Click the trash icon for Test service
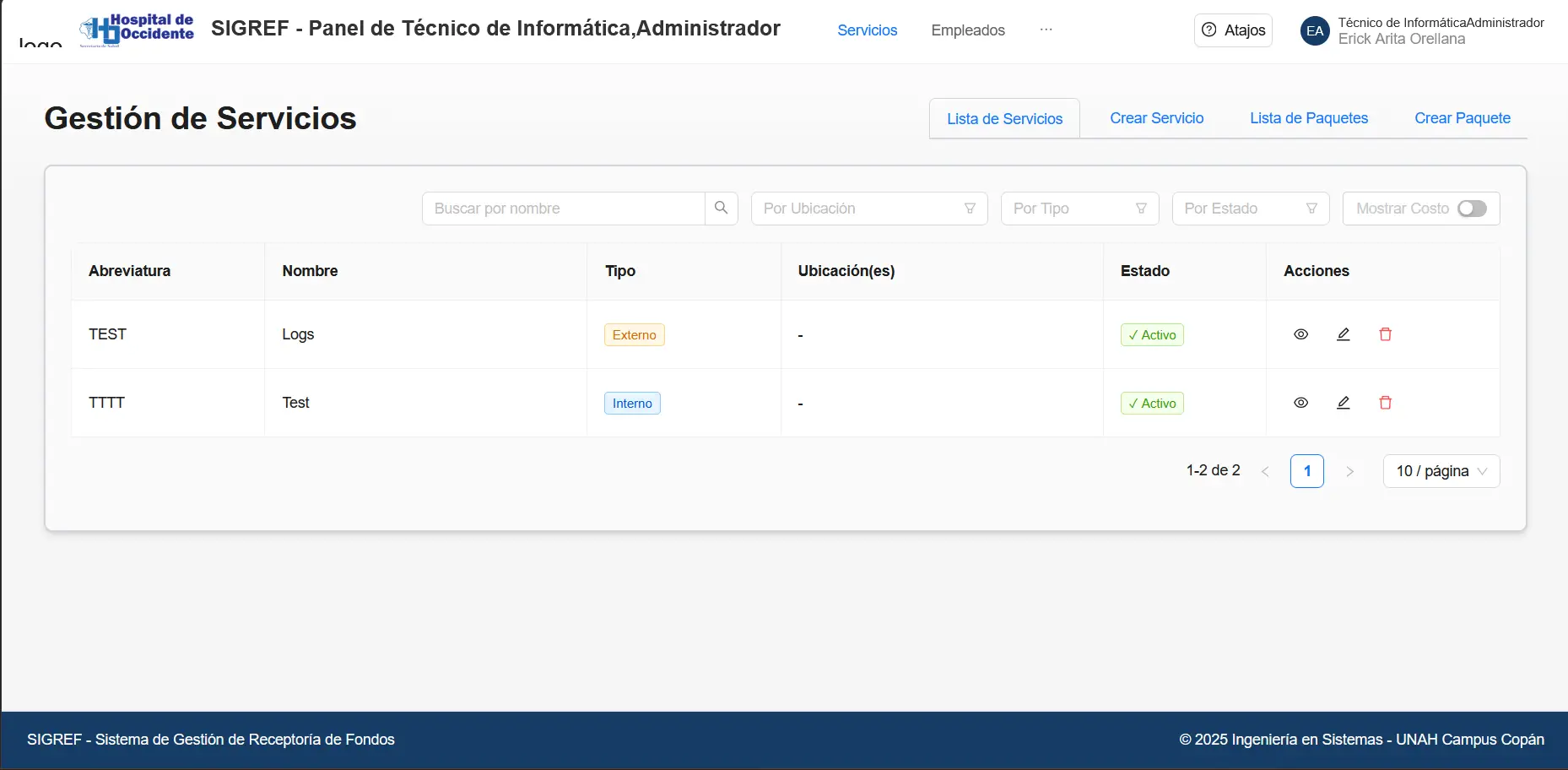This screenshot has width=1568, height=770. pyautogui.click(x=1385, y=403)
